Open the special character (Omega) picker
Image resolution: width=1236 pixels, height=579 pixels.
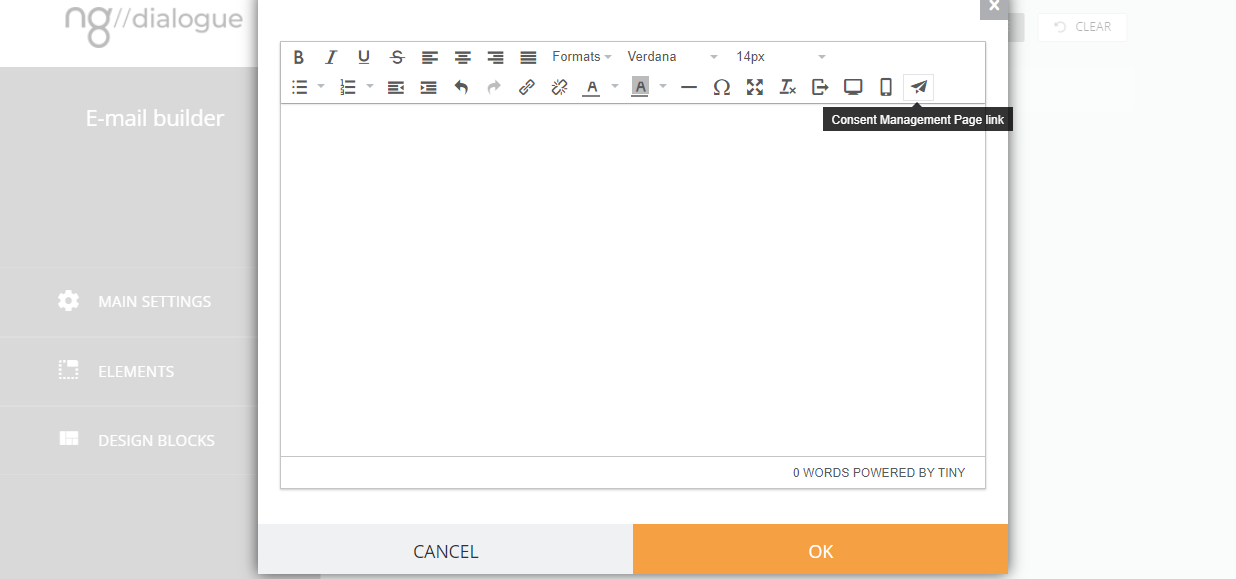click(x=721, y=87)
